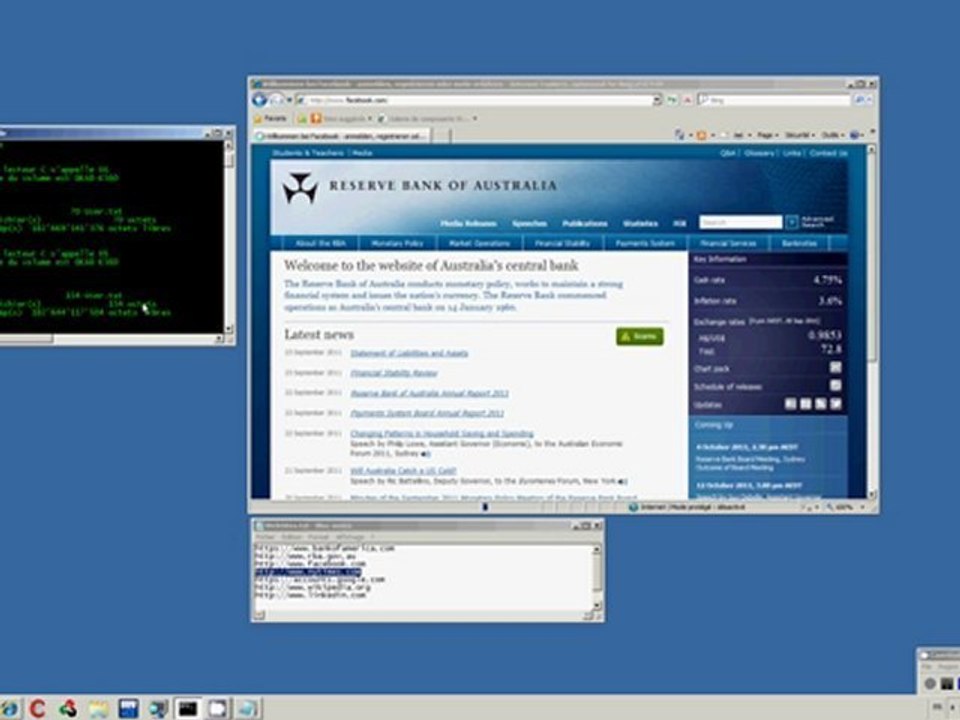Click the Reserve Bank of Australia logo

[300, 187]
